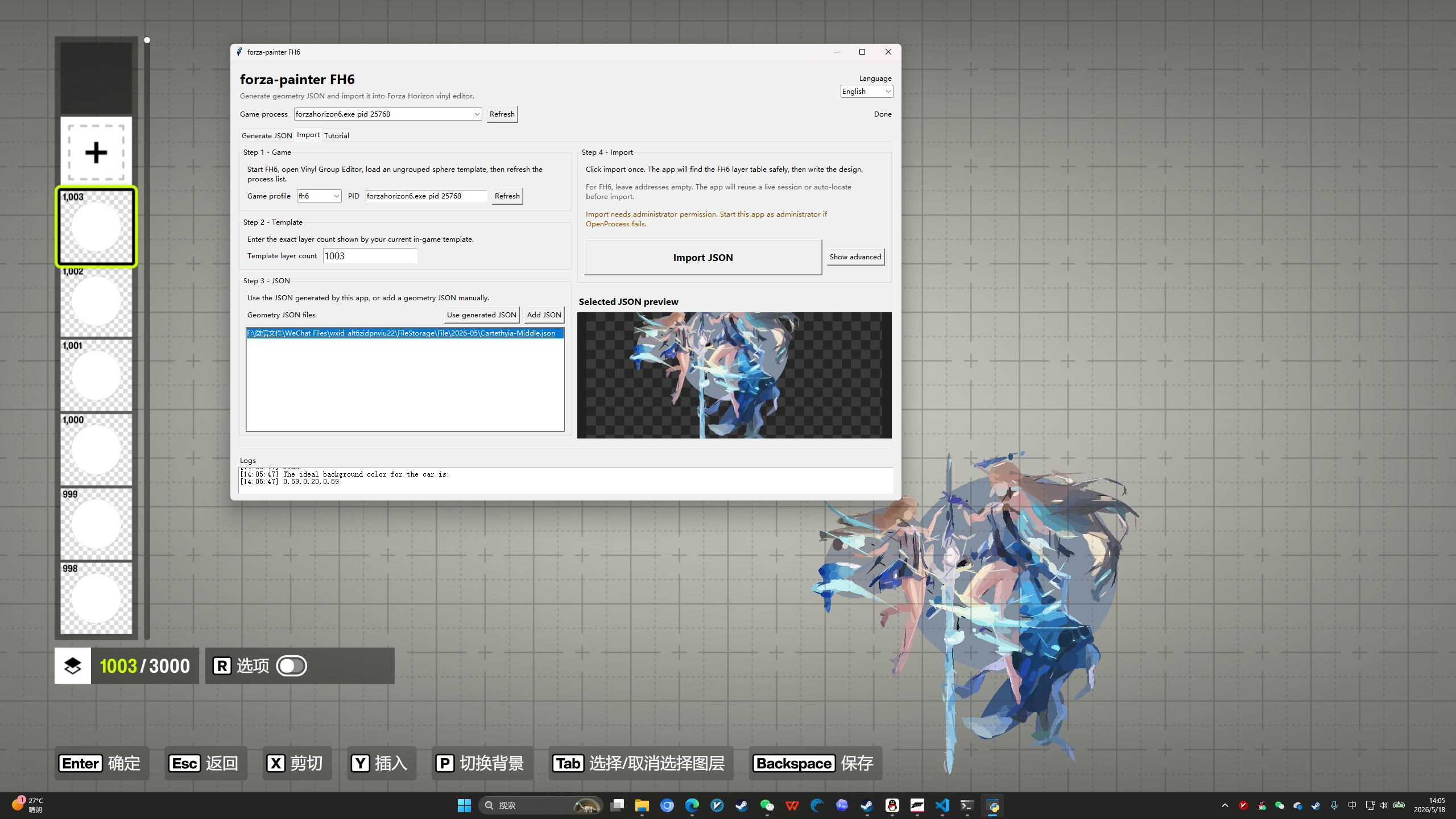This screenshot has height=819, width=1456.
Task: Click the Enter 确定 confirm prompt
Action: click(102, 763)
